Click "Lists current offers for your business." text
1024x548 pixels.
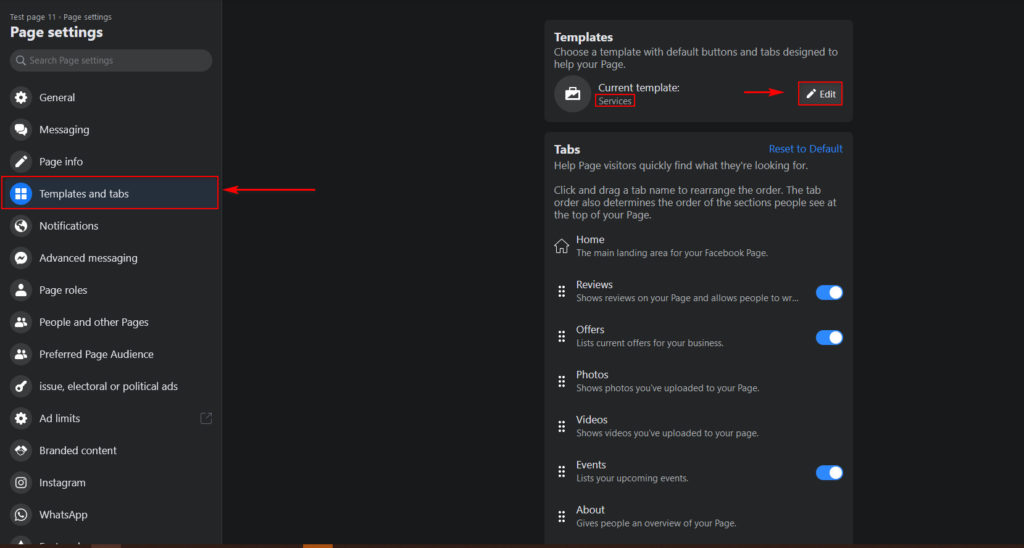point(650,343)
